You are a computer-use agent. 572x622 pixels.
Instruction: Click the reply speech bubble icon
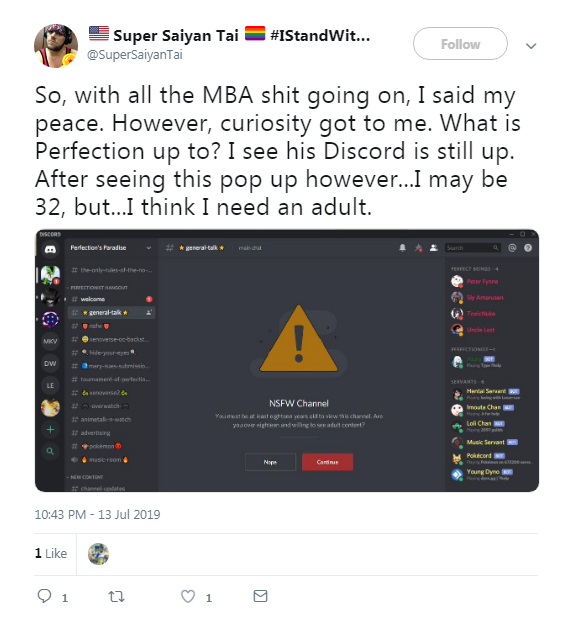point(44,596)
